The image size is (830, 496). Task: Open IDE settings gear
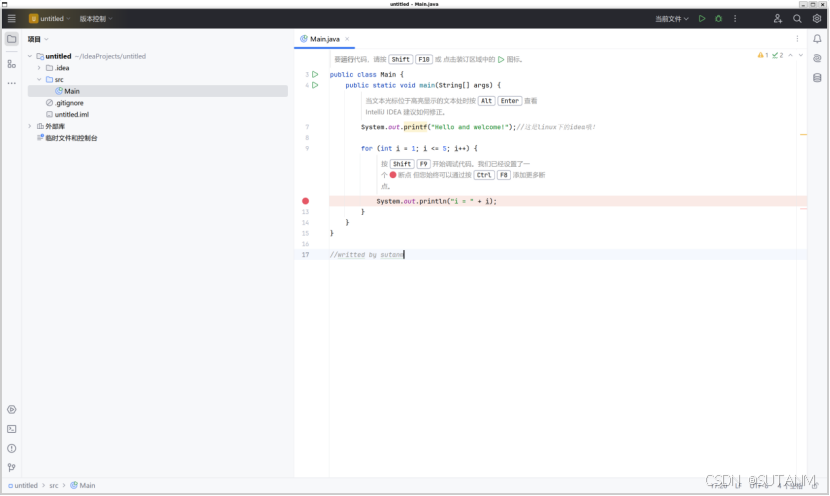817,19
